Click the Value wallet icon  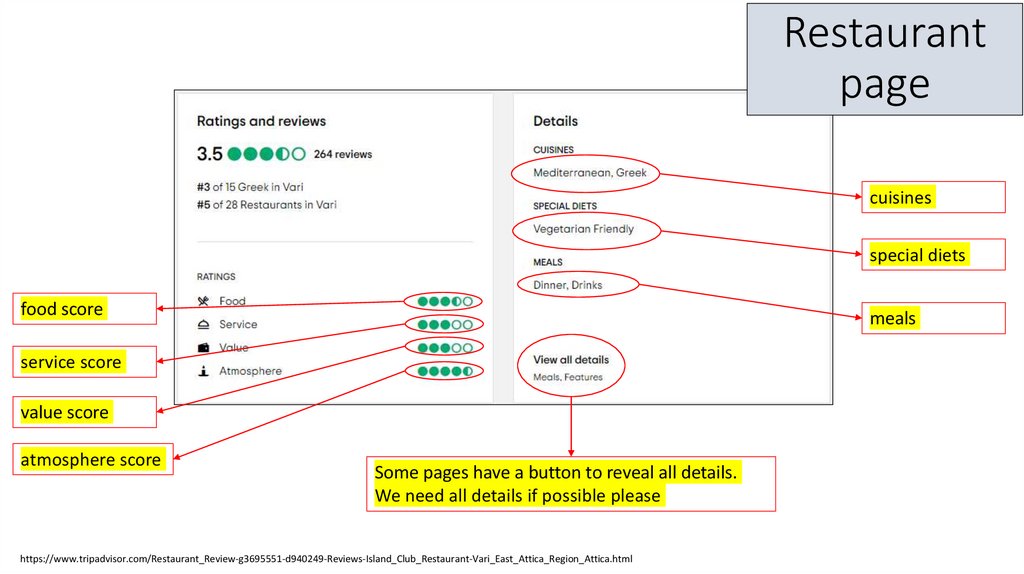203,347
